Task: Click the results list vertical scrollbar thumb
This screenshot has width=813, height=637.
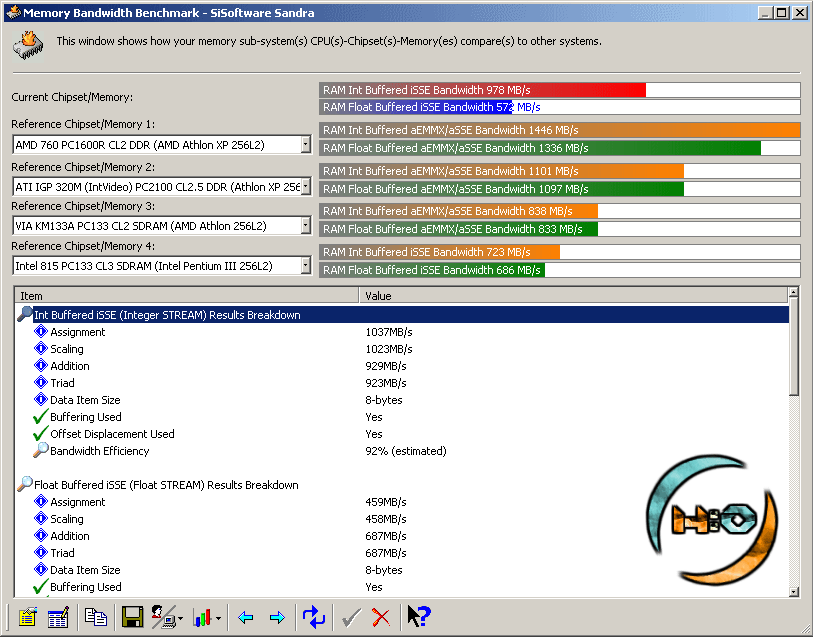Action: [x=793, y=347]
